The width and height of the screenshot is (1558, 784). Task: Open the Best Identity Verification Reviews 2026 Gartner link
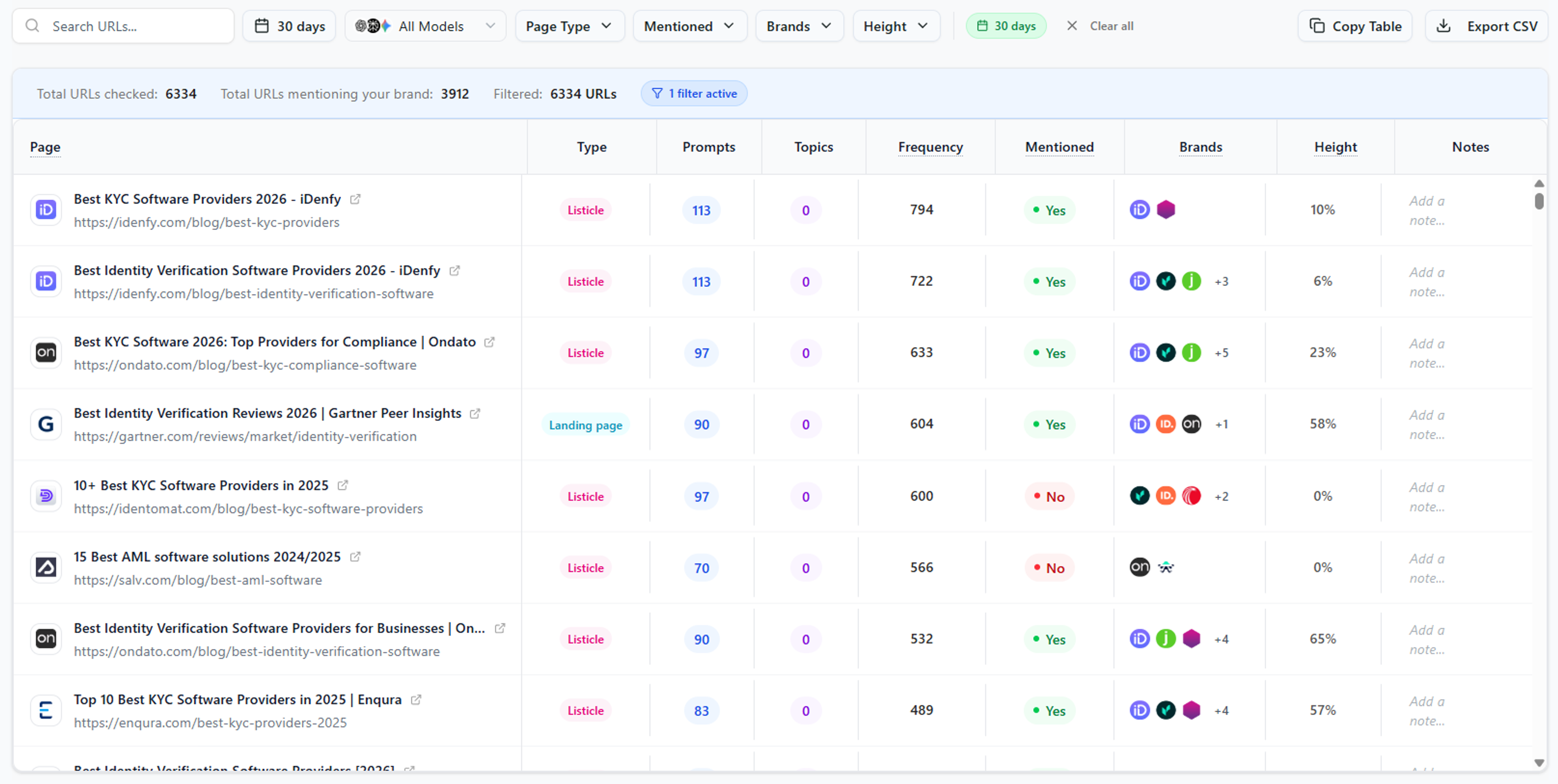267,413
